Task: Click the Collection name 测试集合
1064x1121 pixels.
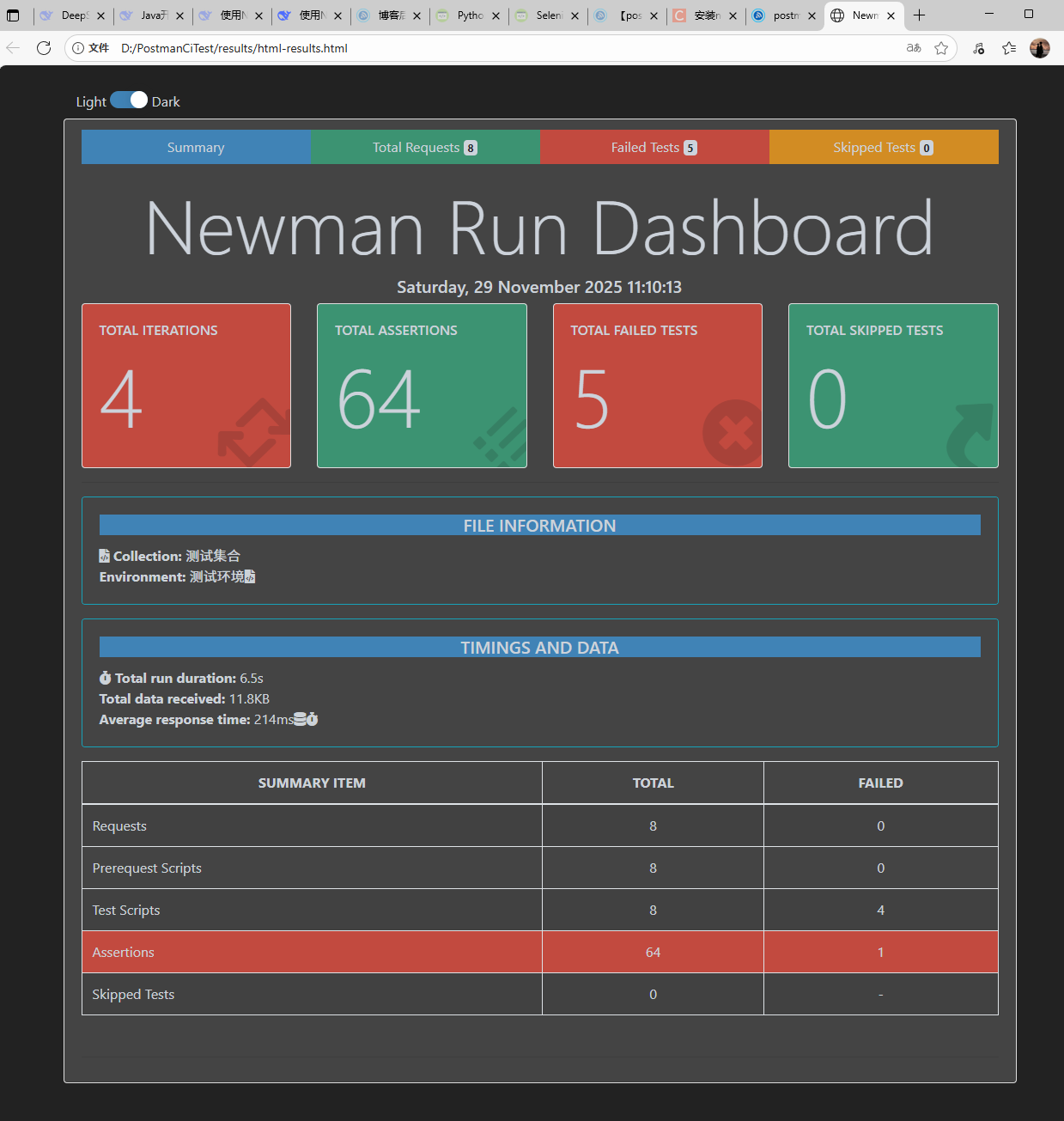Action: tap(213, 556)
